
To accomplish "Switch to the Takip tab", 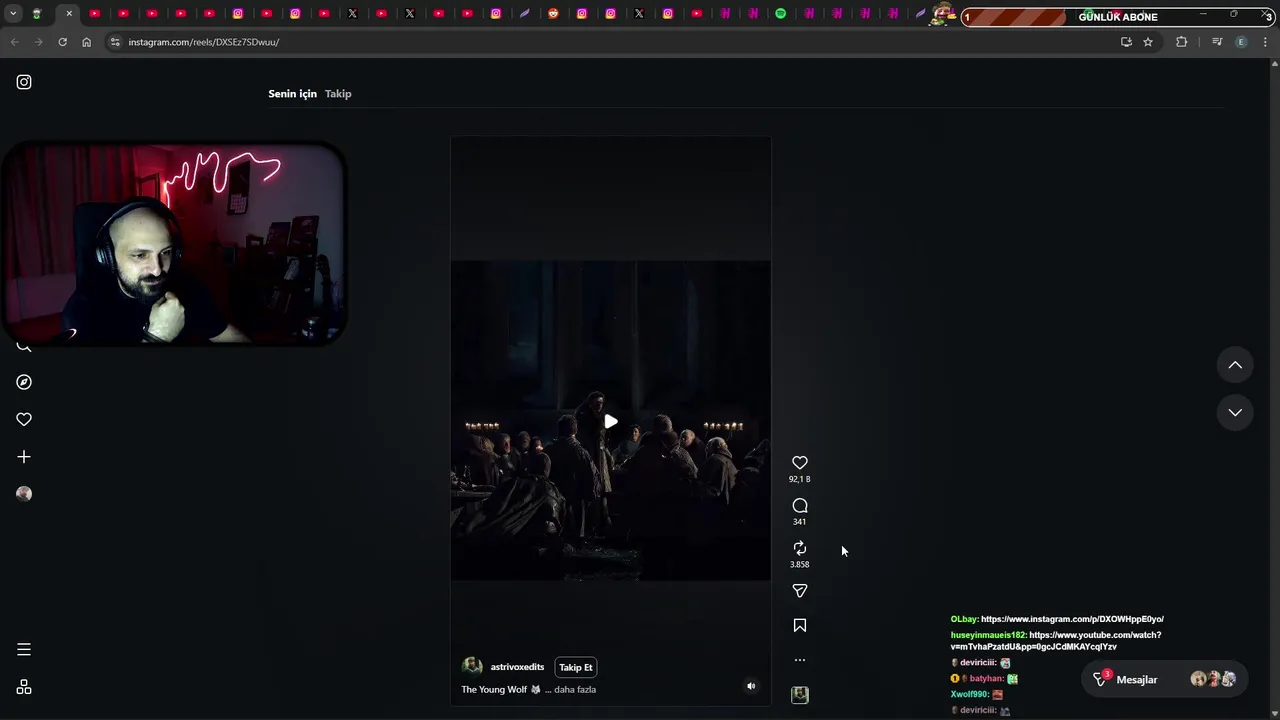I will [338, 94].
